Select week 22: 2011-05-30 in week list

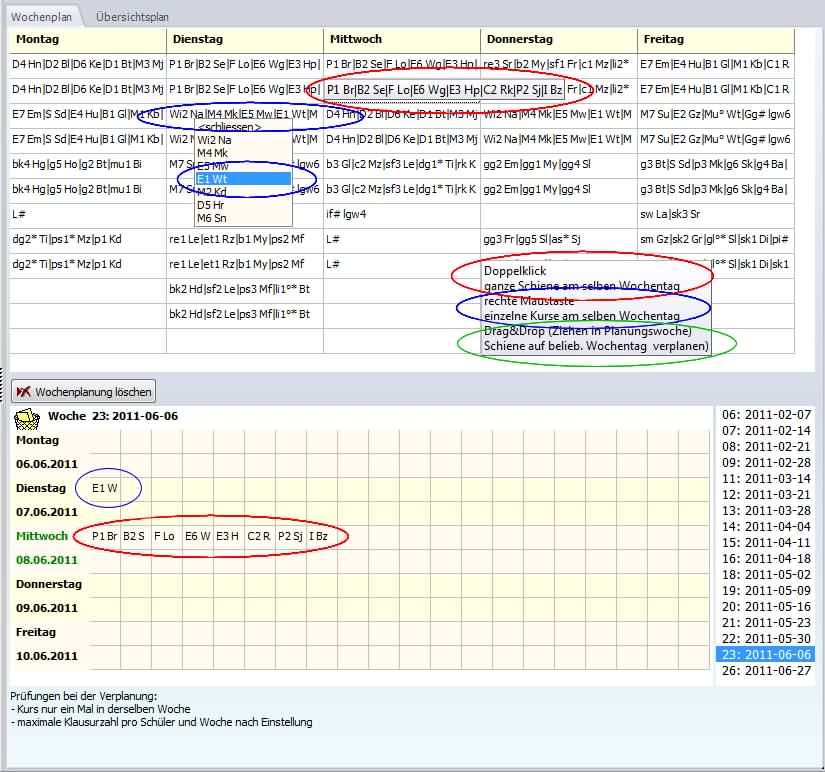(x=766, y=638)
